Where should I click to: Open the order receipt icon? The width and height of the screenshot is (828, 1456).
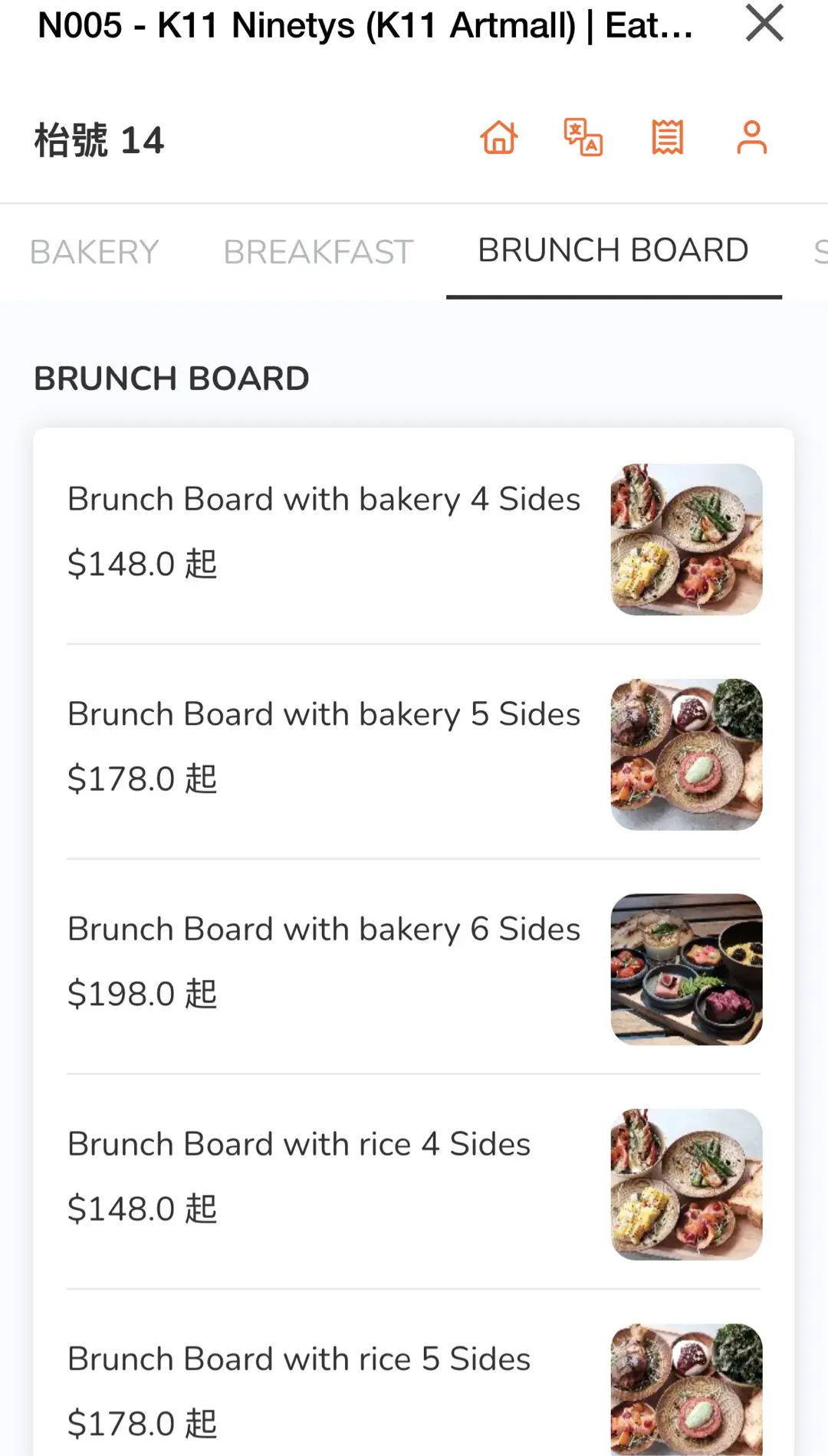[x=668, y=138]
